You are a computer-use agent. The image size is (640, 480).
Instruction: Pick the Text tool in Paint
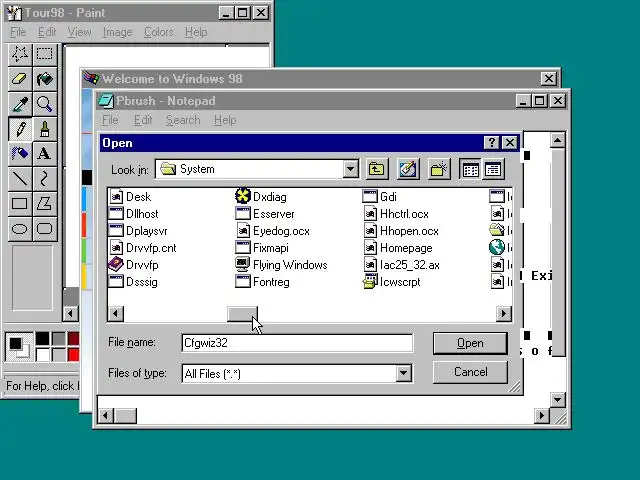(44, 154)
